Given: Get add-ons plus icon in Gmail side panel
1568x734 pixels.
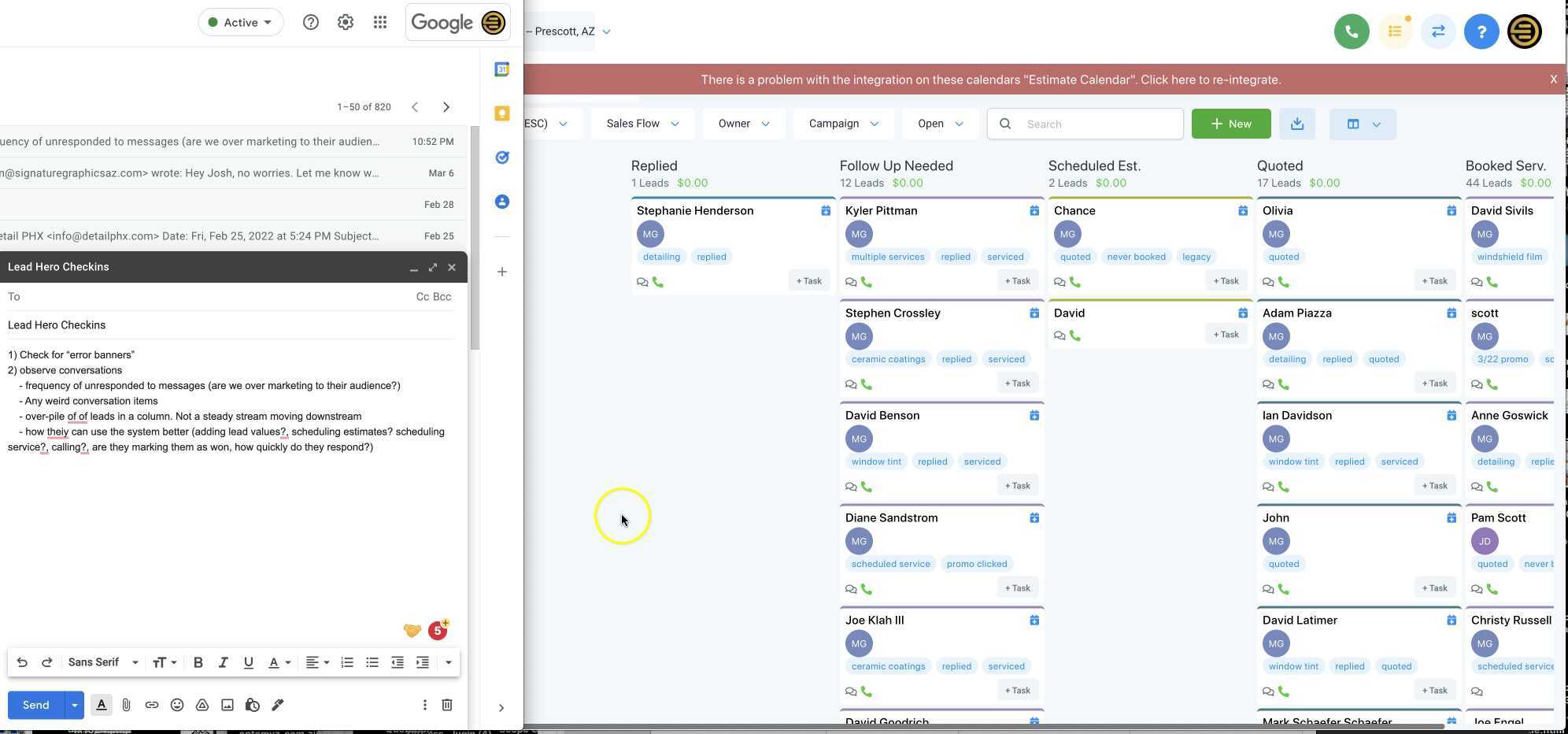Looking at the screenshot, I should 502,272.
